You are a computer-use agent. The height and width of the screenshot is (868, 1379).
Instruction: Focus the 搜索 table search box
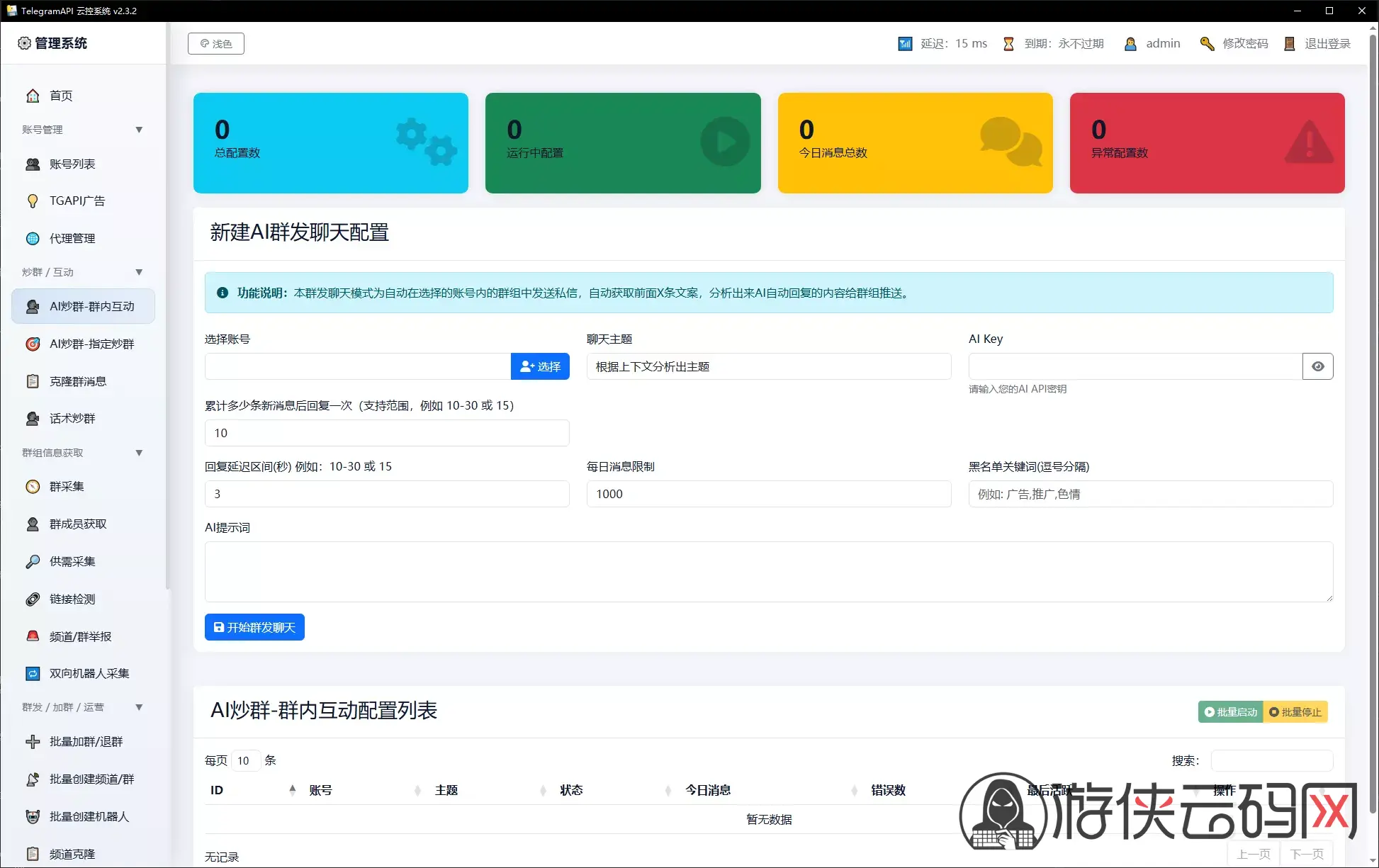click(1272, 760)
